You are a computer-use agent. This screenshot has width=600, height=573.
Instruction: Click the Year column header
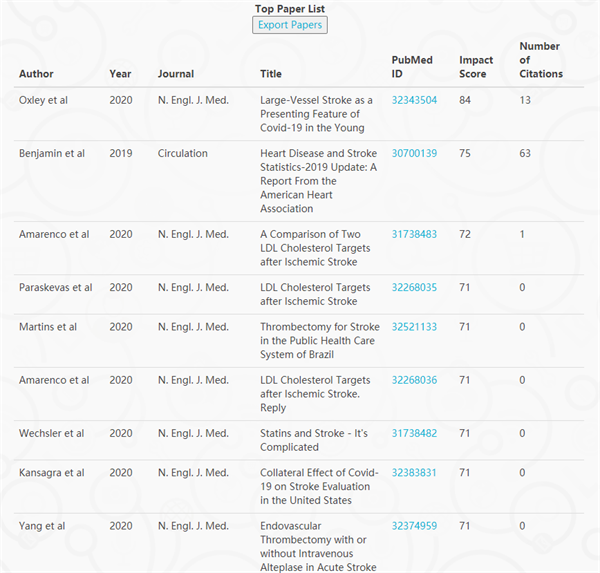(x=120, y=74)
